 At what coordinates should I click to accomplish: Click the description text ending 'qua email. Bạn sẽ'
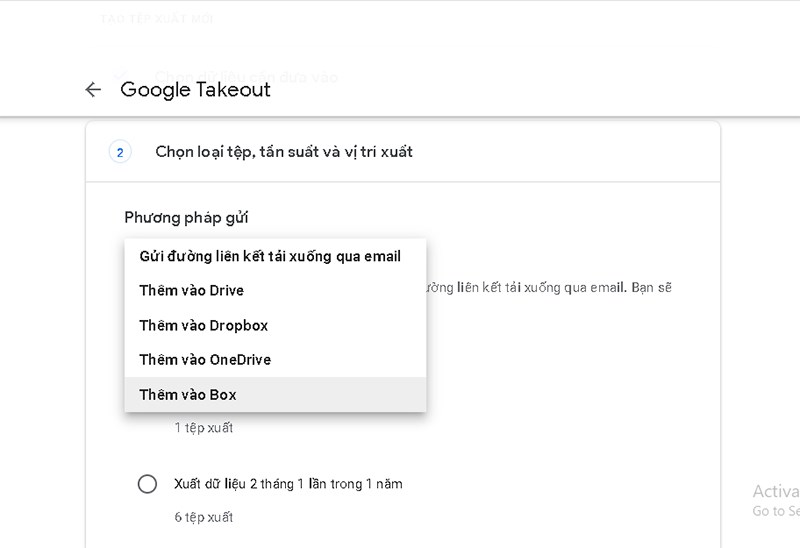click(x=550, y=288)
